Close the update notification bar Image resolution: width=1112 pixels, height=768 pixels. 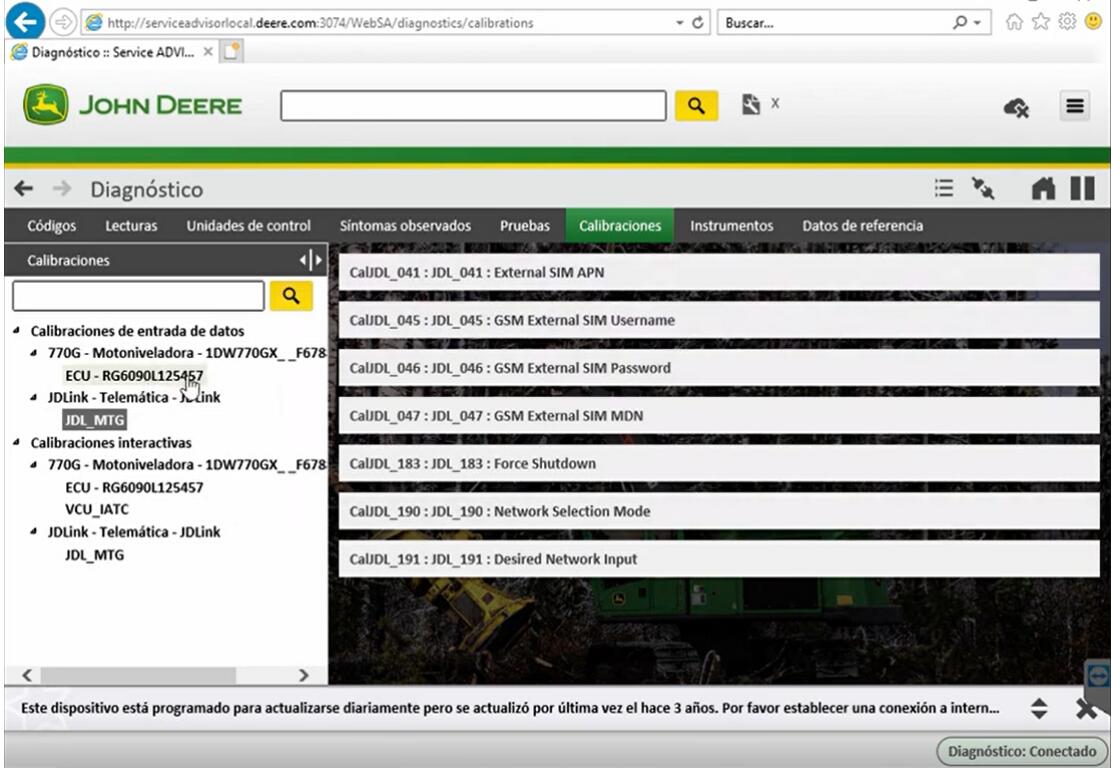coord(1086,708)
